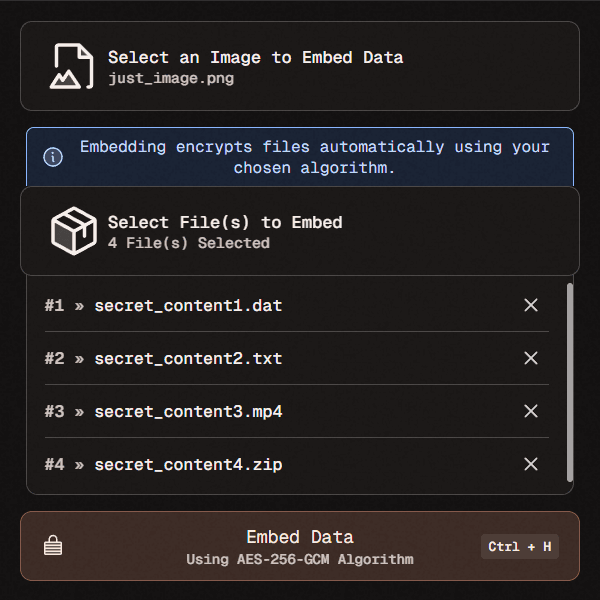Image resolution: width=600 pixels, height=600 pixels.
Task: Click the embedding encryption info banner text
Action: [315, 157]
